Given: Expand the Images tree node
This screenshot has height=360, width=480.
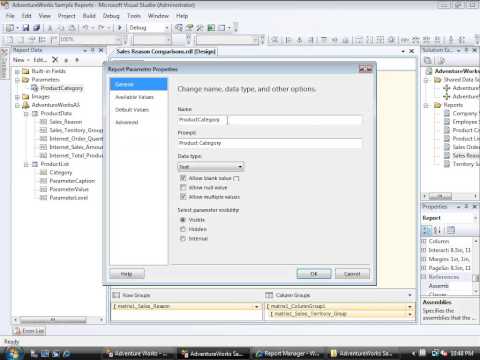Looking at the screenshot, I should click(x=17, y=97).
